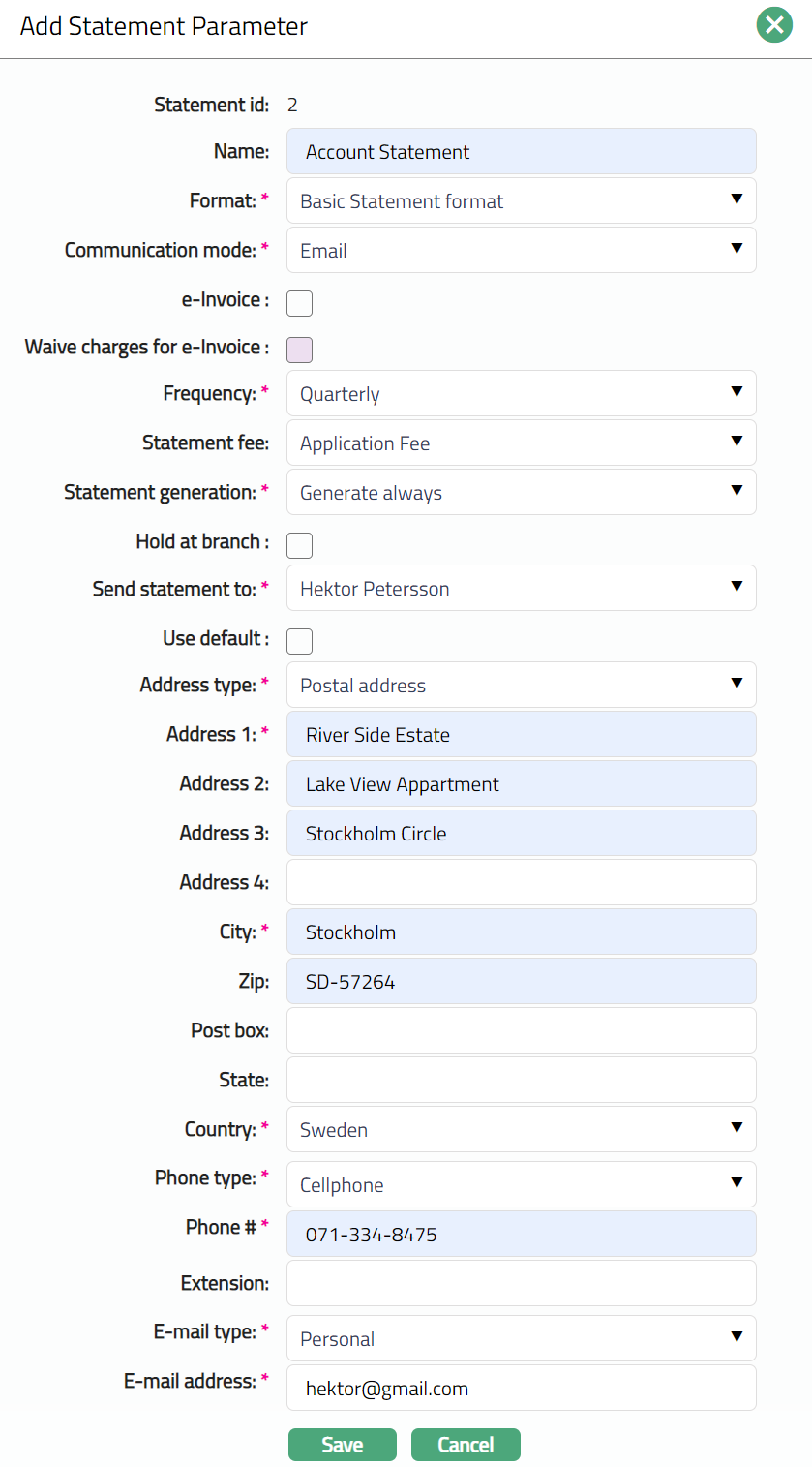The width and height of the screenshot is (812, 1467).
Task: Expand the E-mail type dropdown
Action: (521, 1339)
